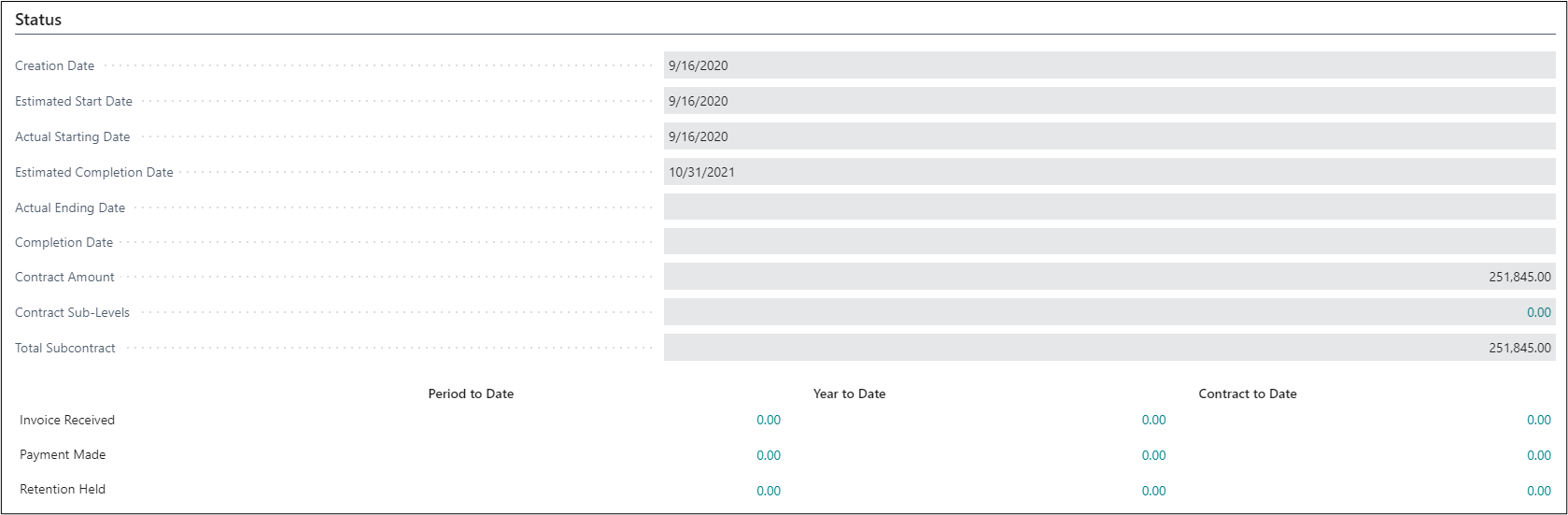Viewport: 1568px width, 515px height.
Task: View Retention Held Period to Date value
Action: (x=768, y=491)
